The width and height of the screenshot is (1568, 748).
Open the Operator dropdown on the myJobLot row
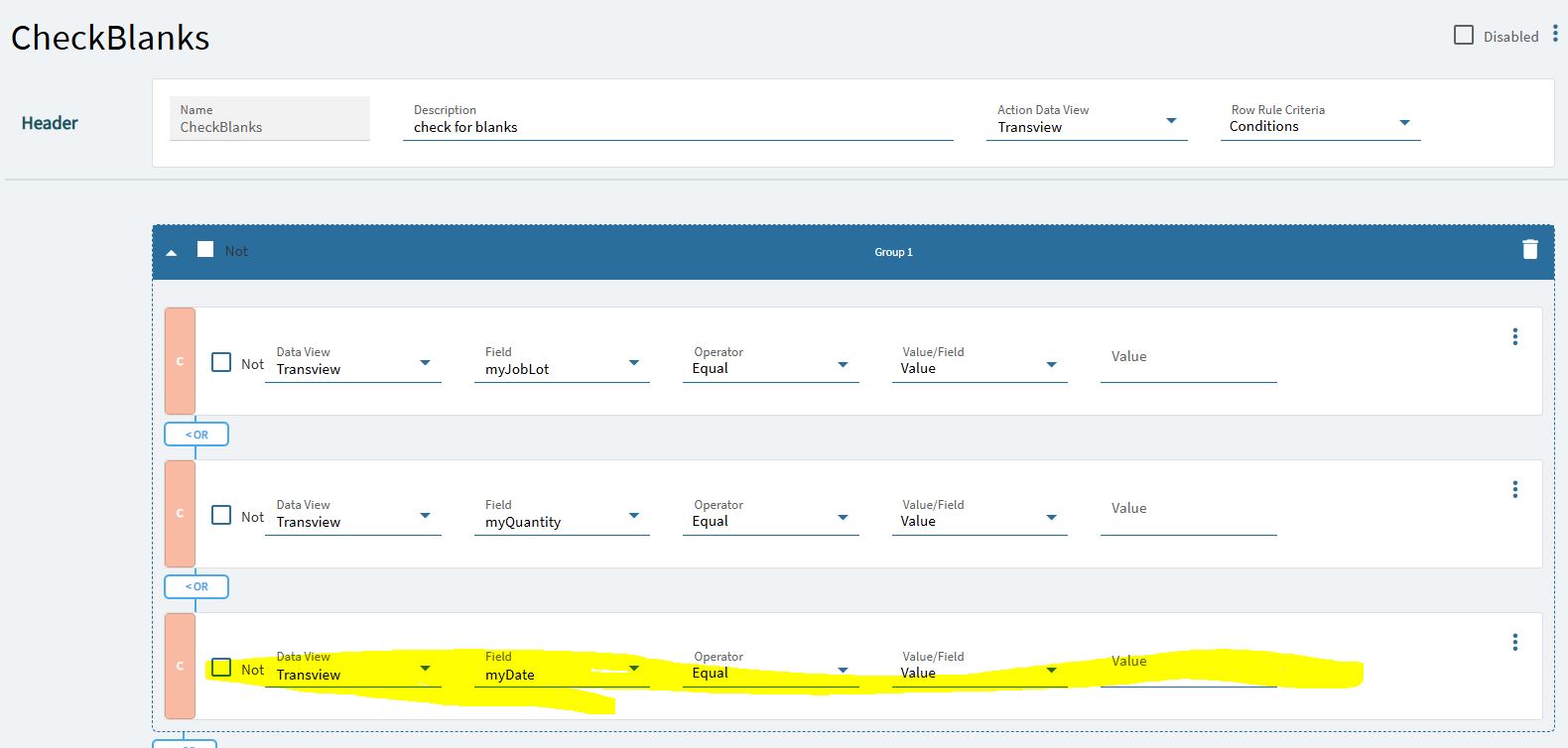(x=770, y=362)
